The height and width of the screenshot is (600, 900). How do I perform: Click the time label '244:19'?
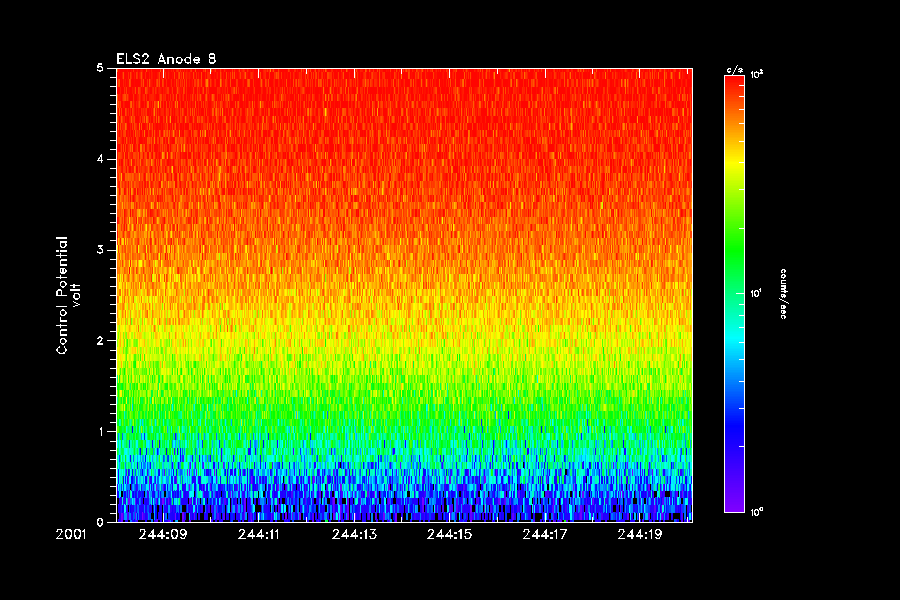click(640, 535)
